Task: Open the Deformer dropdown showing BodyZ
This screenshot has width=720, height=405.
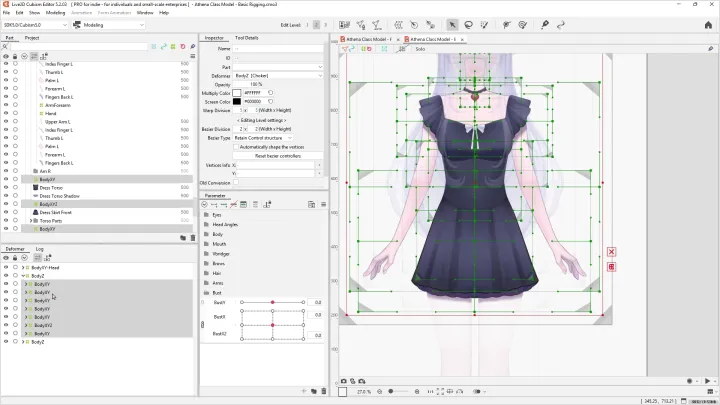Action: (x=278, y=76)
